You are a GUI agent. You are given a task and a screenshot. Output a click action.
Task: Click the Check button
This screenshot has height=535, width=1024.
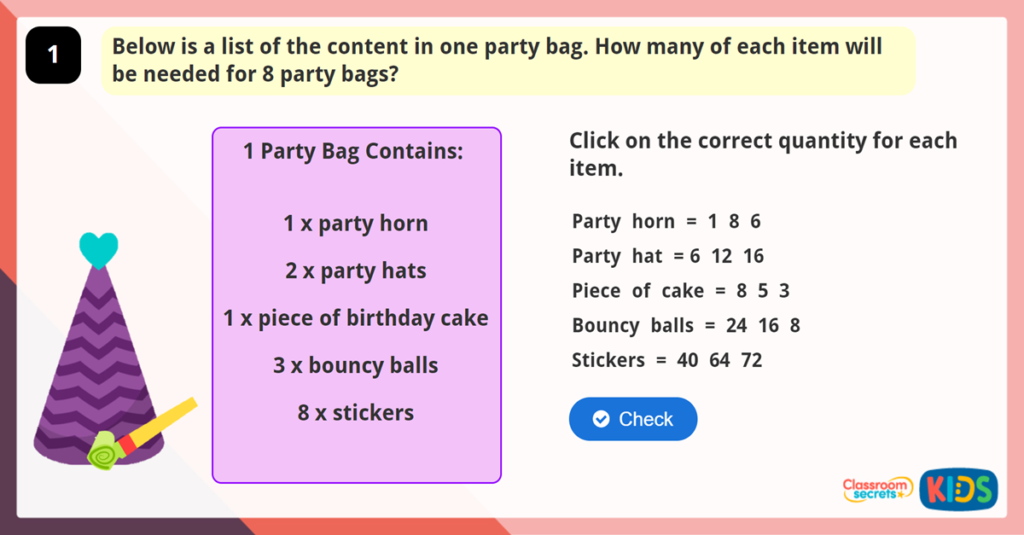click(633, 419)
